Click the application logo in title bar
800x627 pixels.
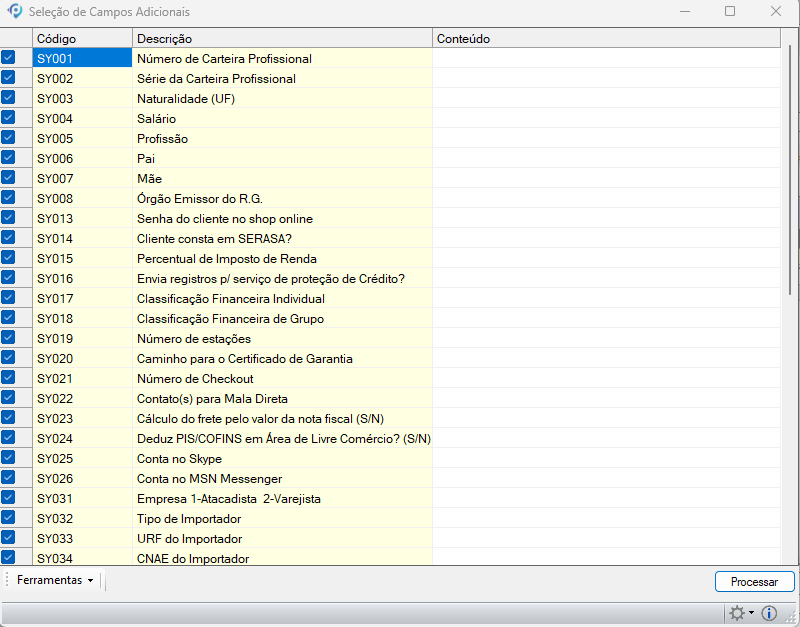[14, 12]
